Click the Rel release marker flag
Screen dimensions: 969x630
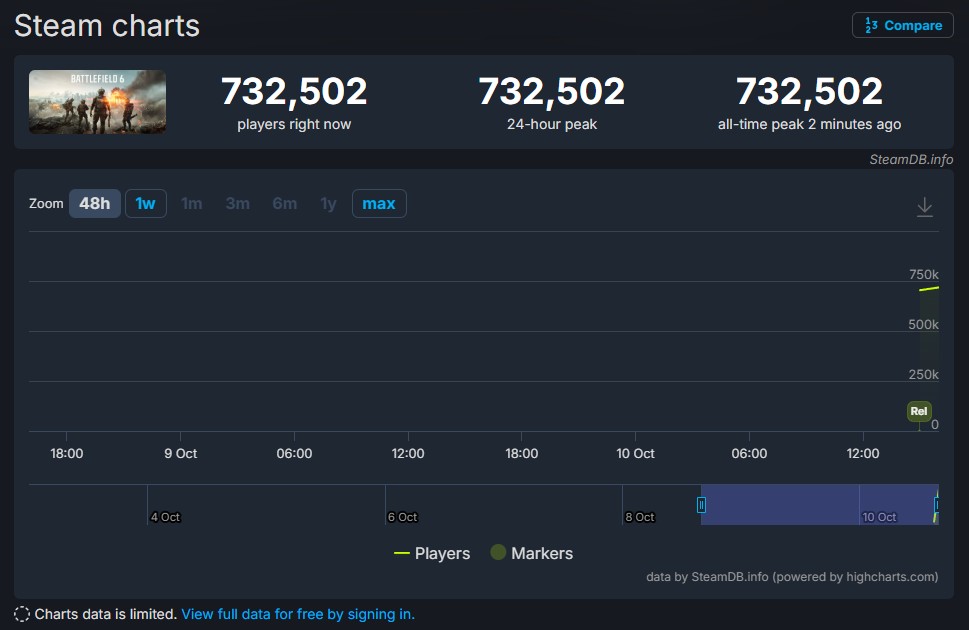pyautogui.click(x=919, y=411)
